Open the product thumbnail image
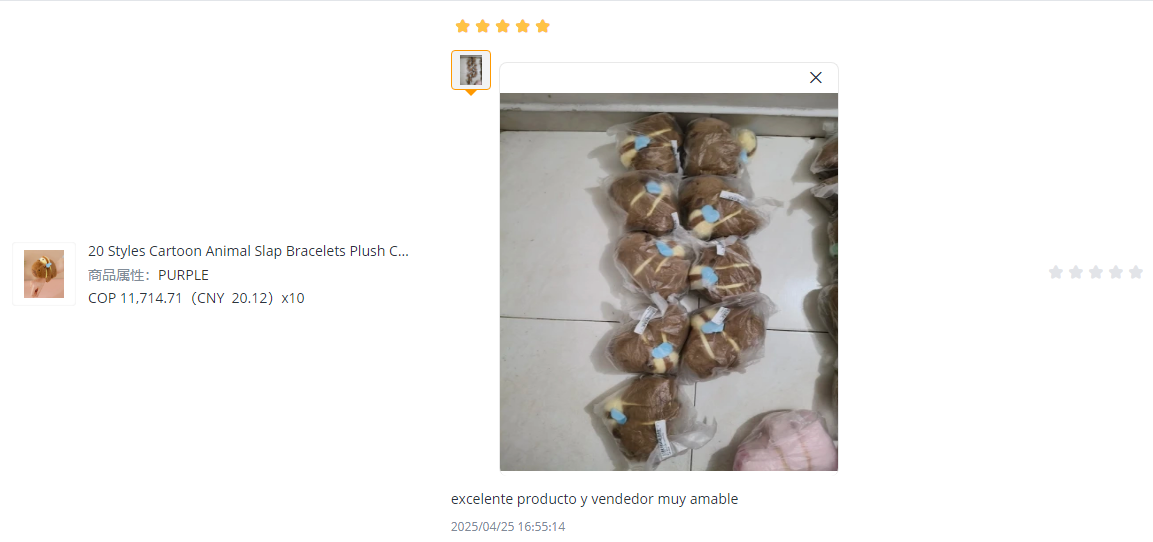 (44, 274)
